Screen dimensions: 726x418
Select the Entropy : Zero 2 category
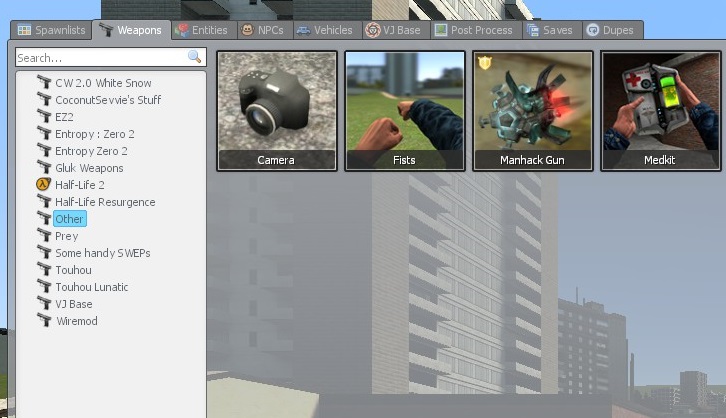pyautogui.click(x=95, y=134)
